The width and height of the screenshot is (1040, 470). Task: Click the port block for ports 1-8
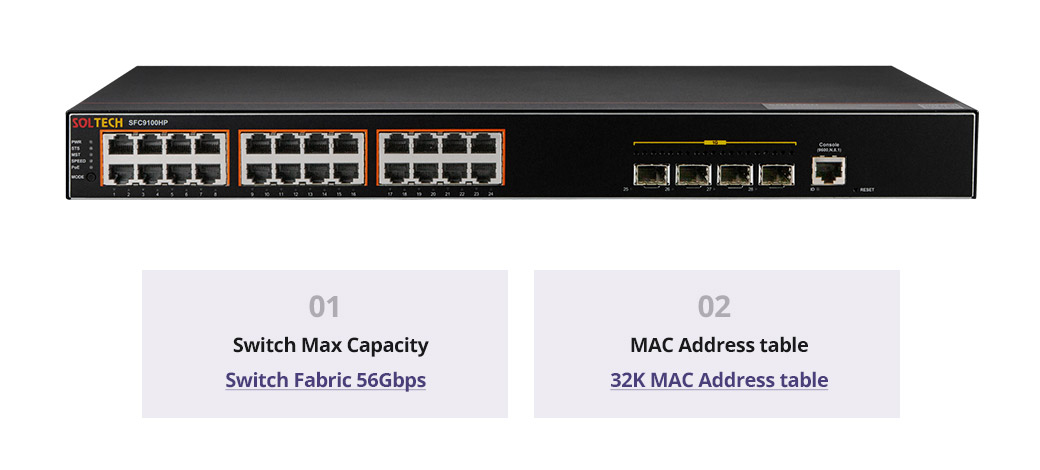[x=164, y=158]
